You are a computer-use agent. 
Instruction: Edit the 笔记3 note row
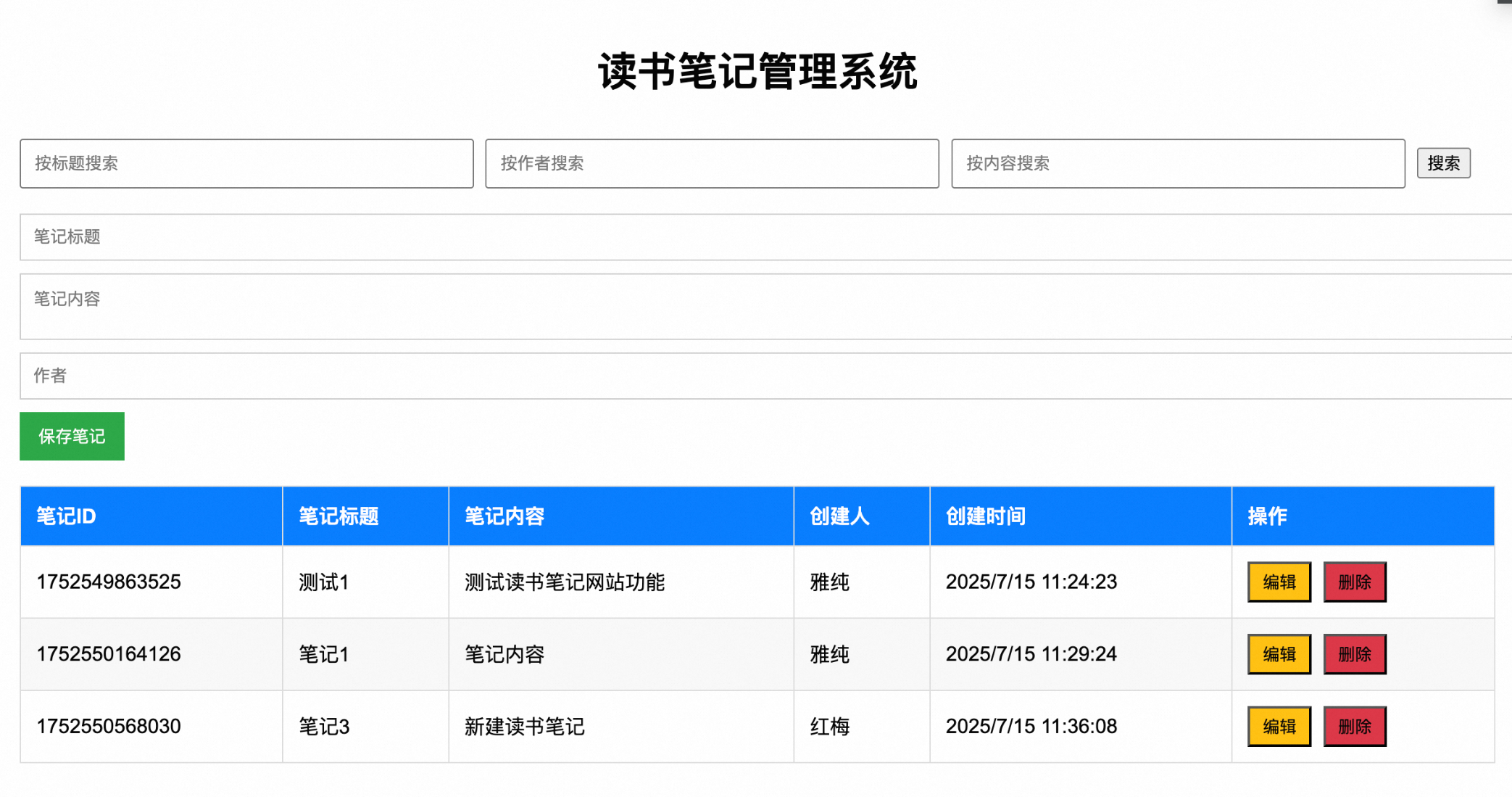pos(1279,726)
